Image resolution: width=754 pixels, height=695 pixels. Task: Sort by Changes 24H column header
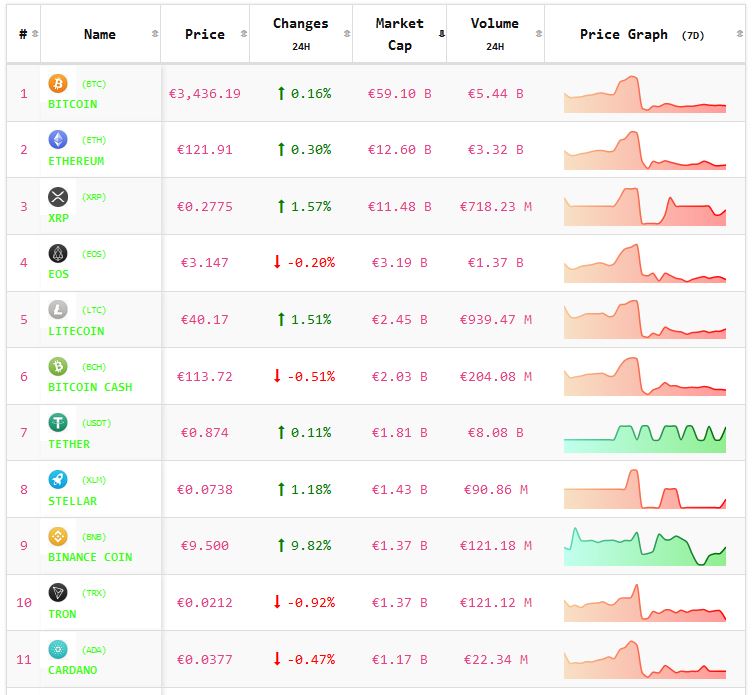(300, 34)
